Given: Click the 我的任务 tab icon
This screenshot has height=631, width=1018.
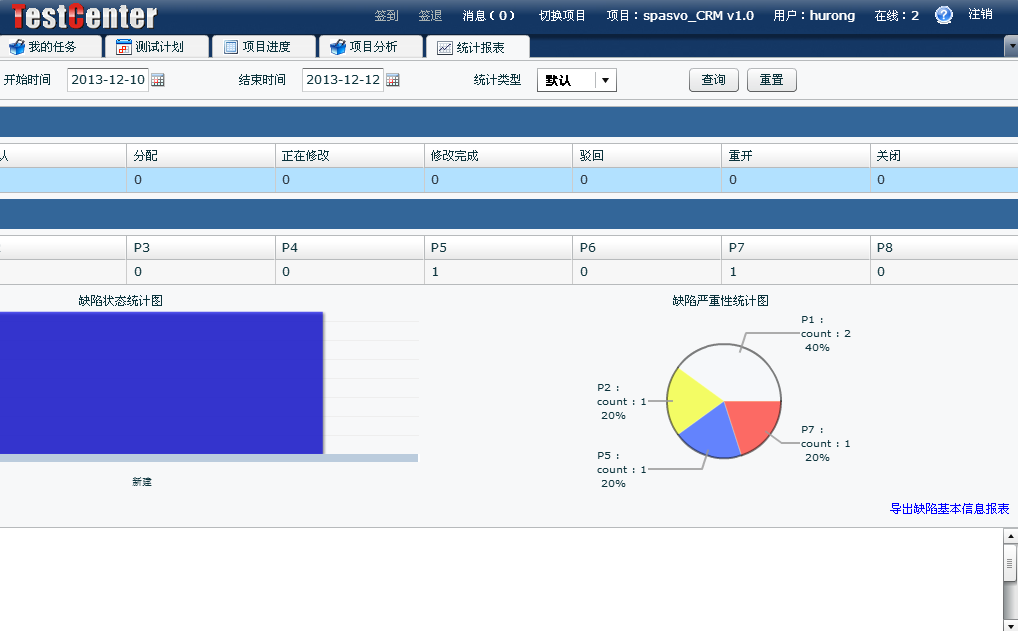Looking at the screenshot, I should pos(16,47).
